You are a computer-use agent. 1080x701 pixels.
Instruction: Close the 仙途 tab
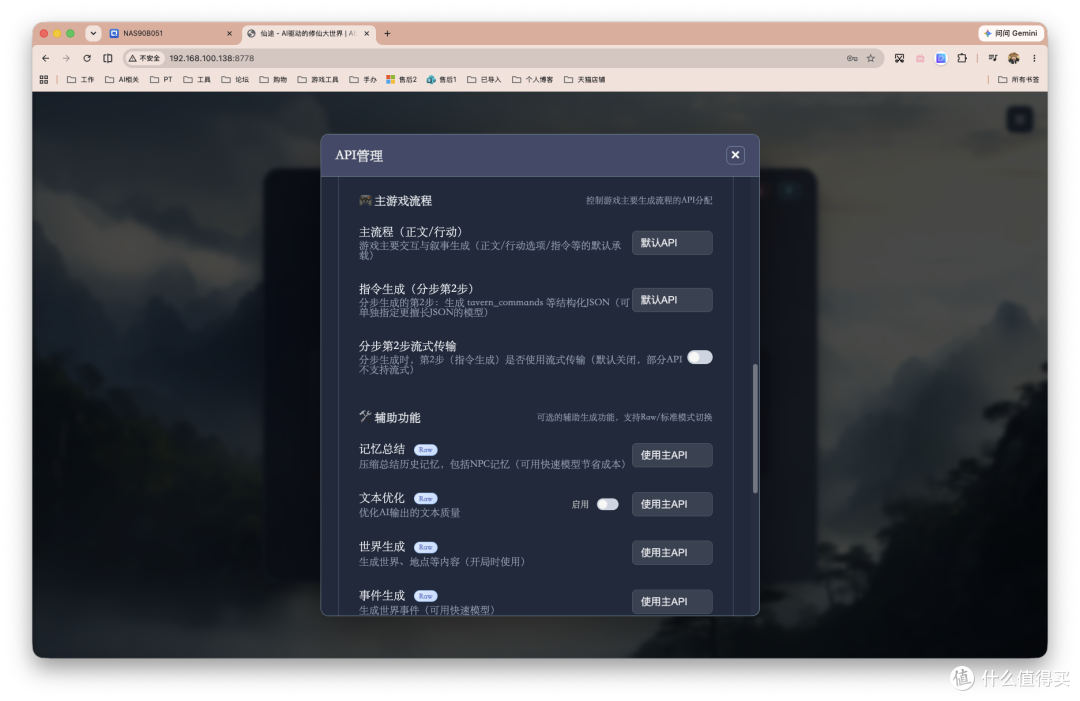click(366, 33)
